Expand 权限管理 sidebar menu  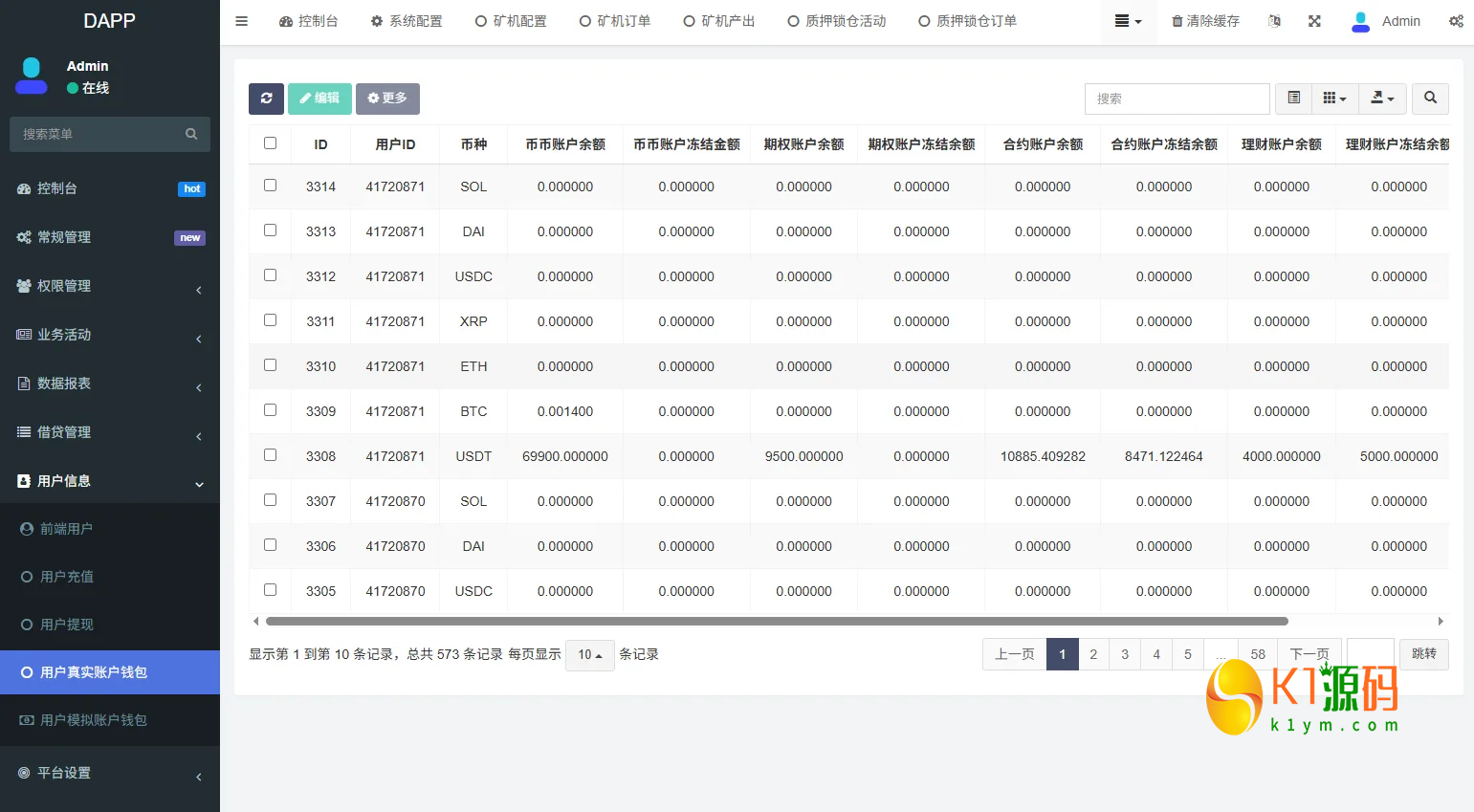(x=110, y=286)
